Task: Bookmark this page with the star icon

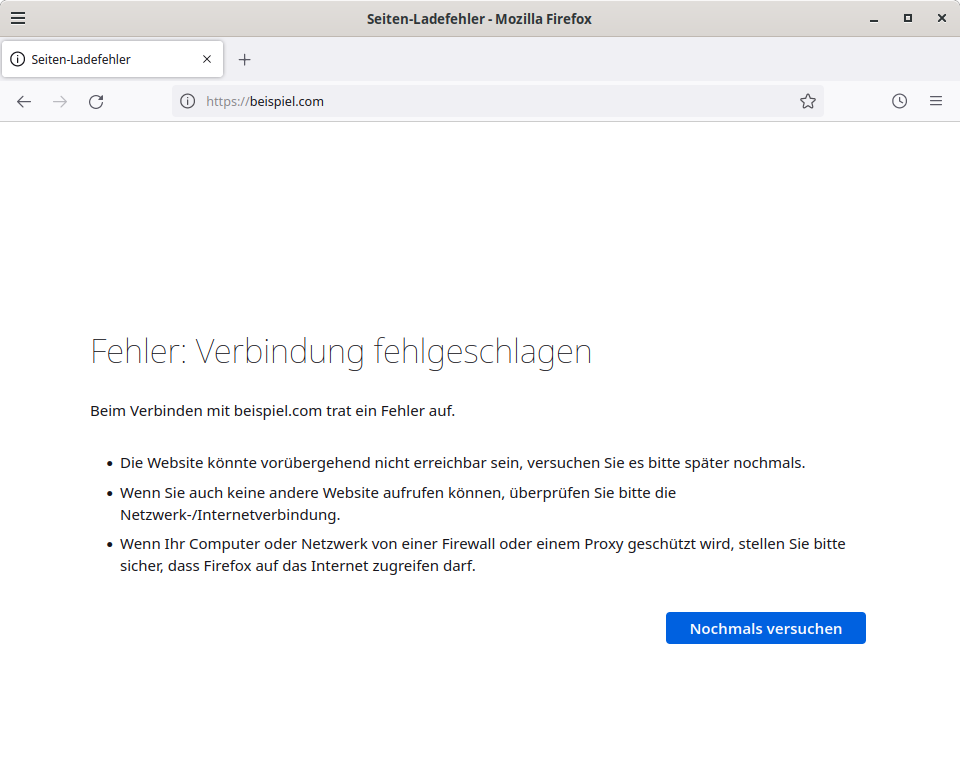Action: click(x=807, y=101)
